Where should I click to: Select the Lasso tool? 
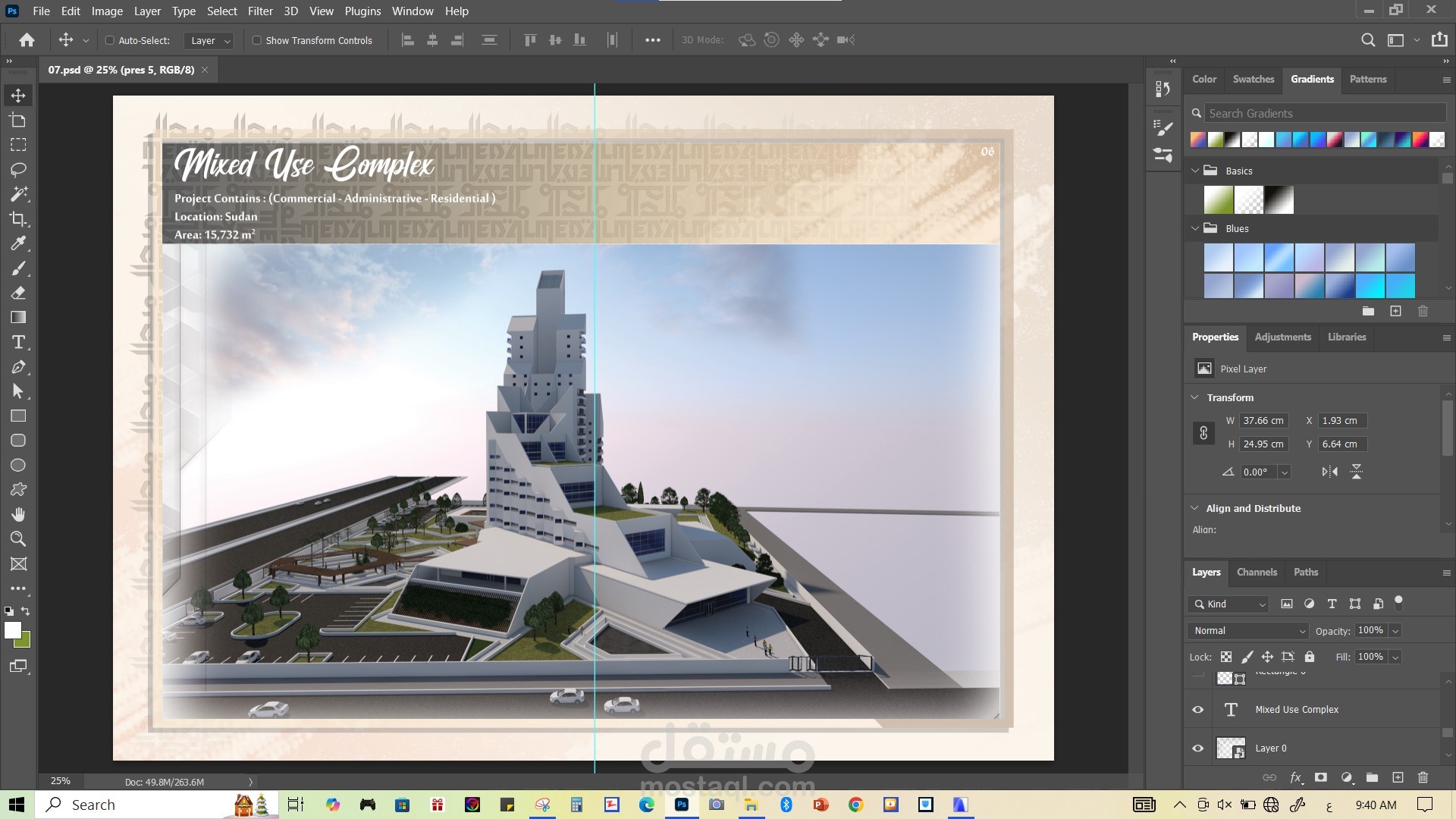tap(18, 169)
